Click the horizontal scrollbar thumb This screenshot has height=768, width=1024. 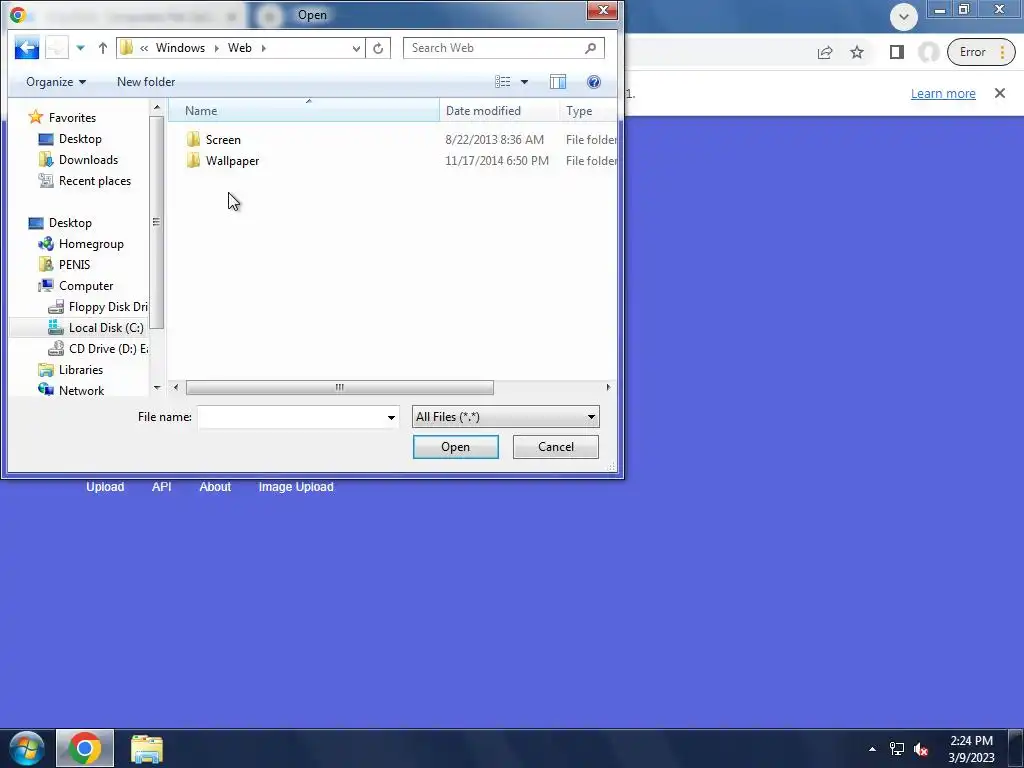tap(340, 387)
